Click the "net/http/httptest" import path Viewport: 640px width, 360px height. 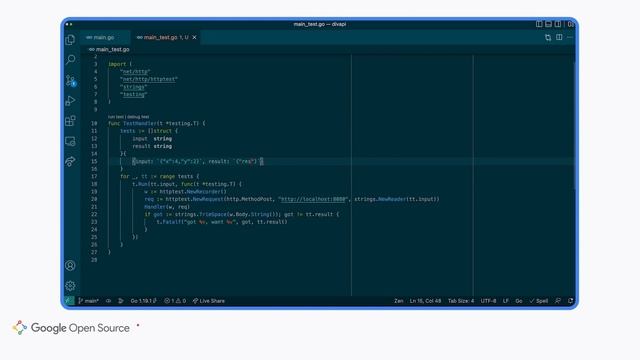(x=149, y=79)
